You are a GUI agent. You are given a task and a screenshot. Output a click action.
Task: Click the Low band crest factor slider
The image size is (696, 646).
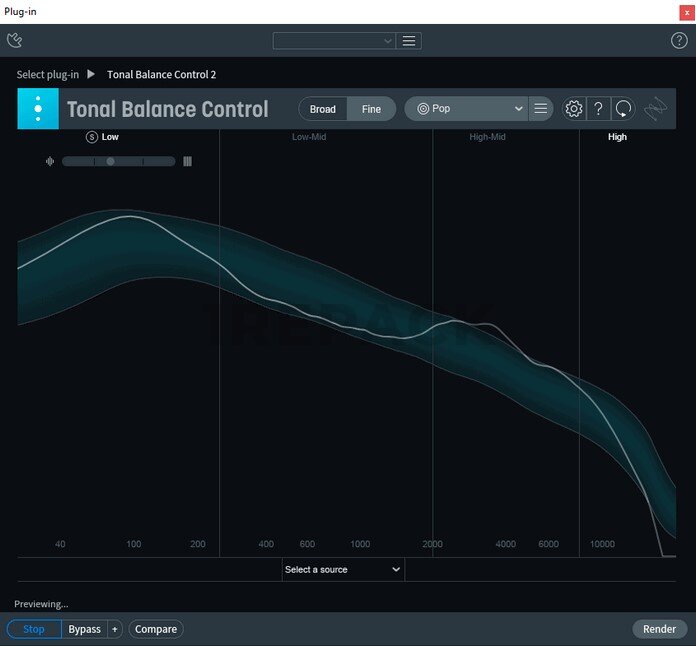(118, 161)
